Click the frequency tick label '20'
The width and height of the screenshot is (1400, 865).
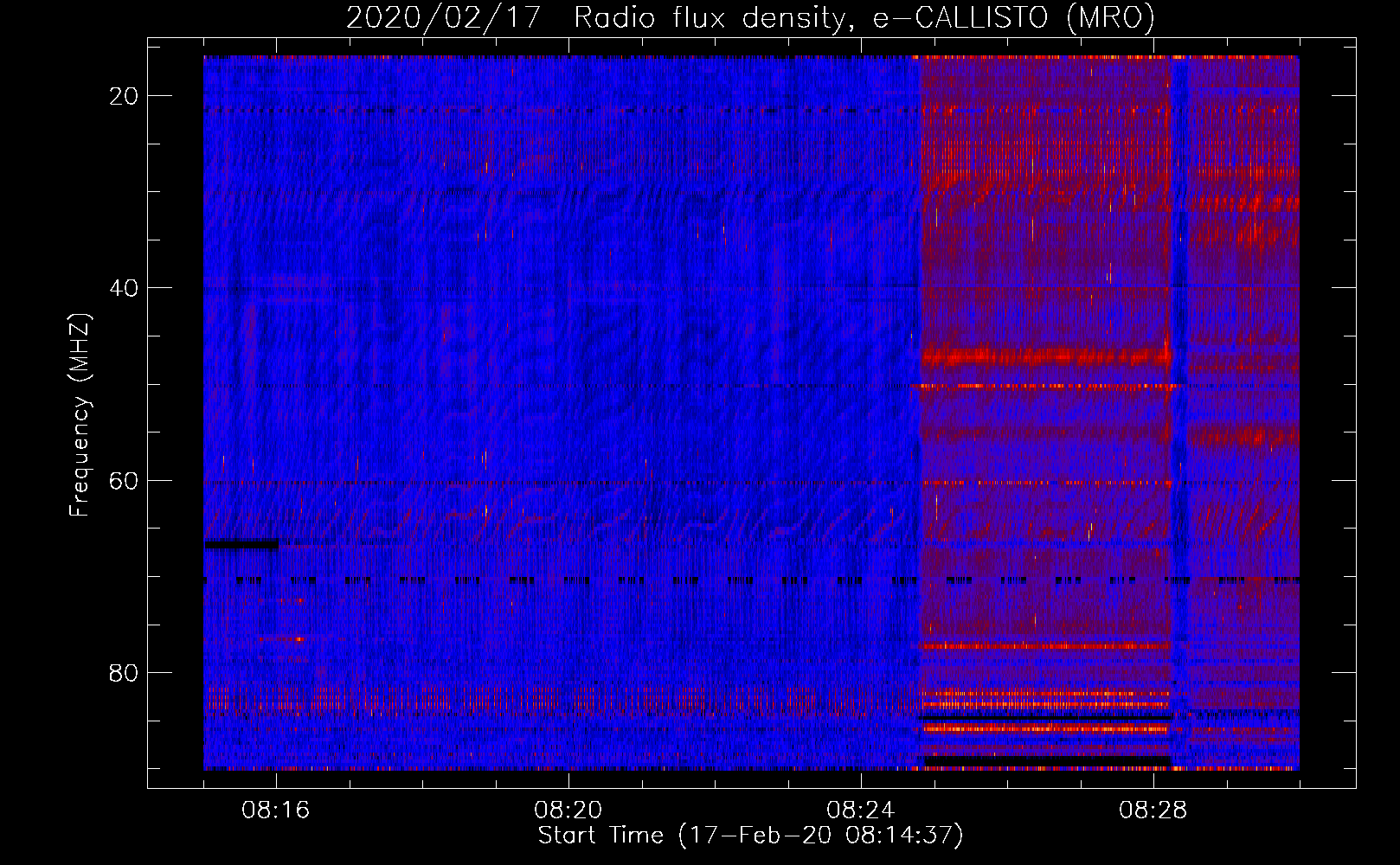pos(125,96)
